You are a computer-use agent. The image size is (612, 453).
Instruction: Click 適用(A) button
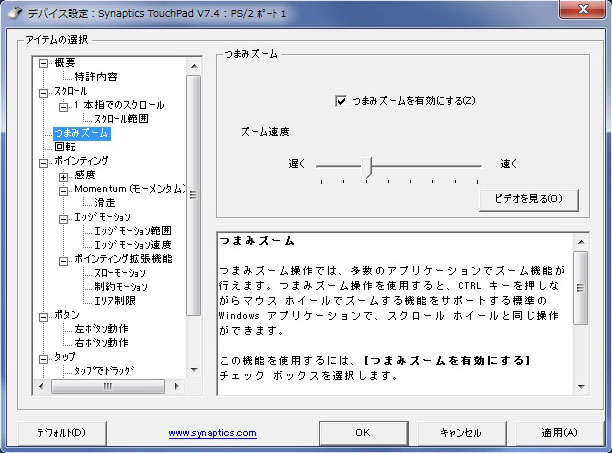point(559,433)
